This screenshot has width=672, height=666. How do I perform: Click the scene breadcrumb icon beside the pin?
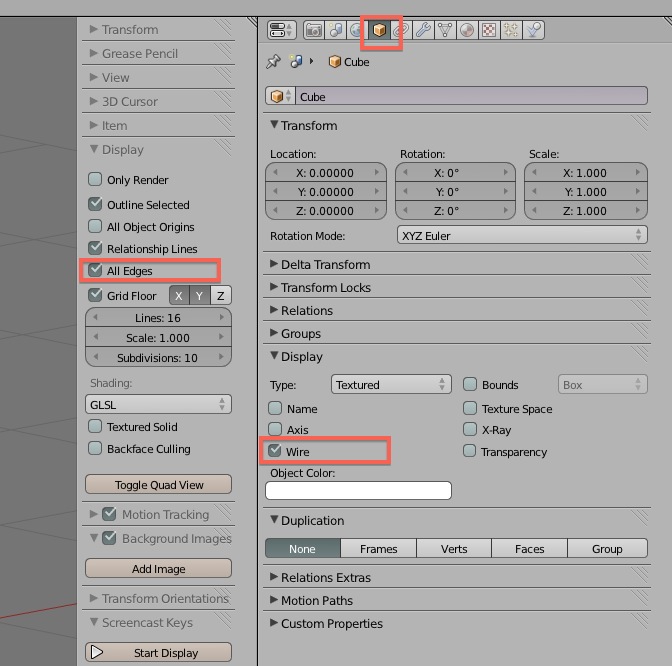coord(296,62)
